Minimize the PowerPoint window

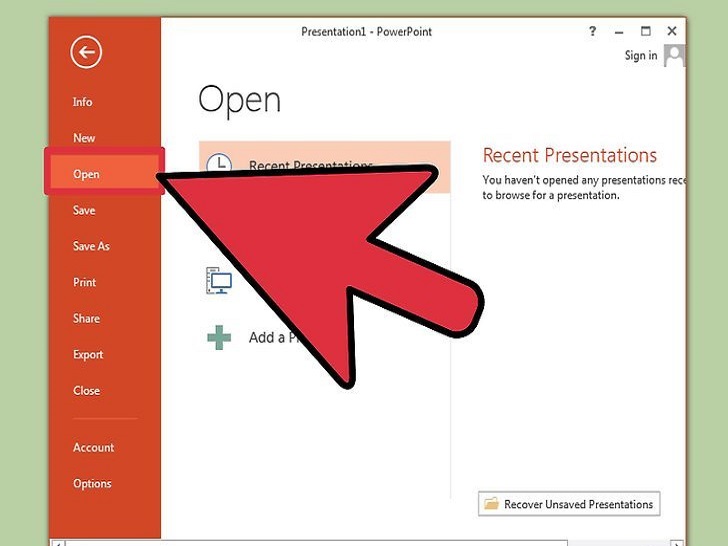[619, 32]
